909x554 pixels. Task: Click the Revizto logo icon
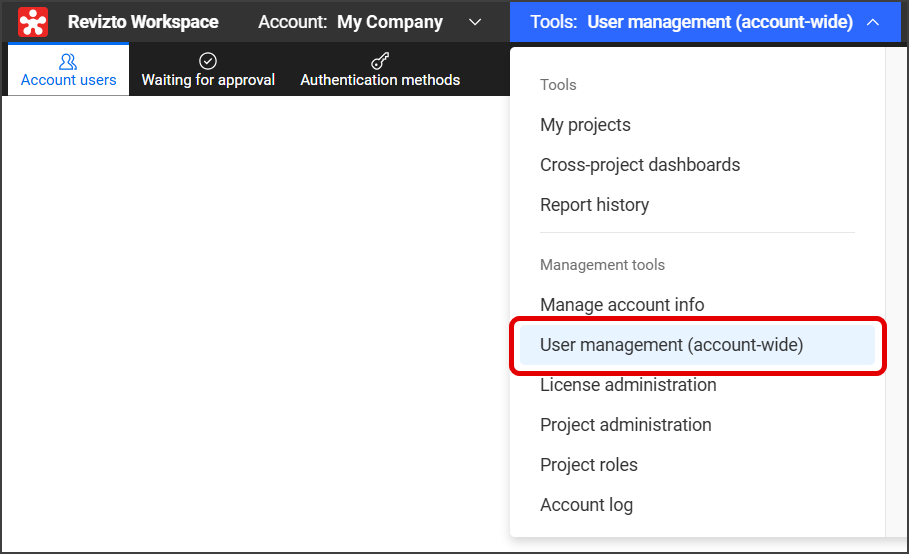33,22
